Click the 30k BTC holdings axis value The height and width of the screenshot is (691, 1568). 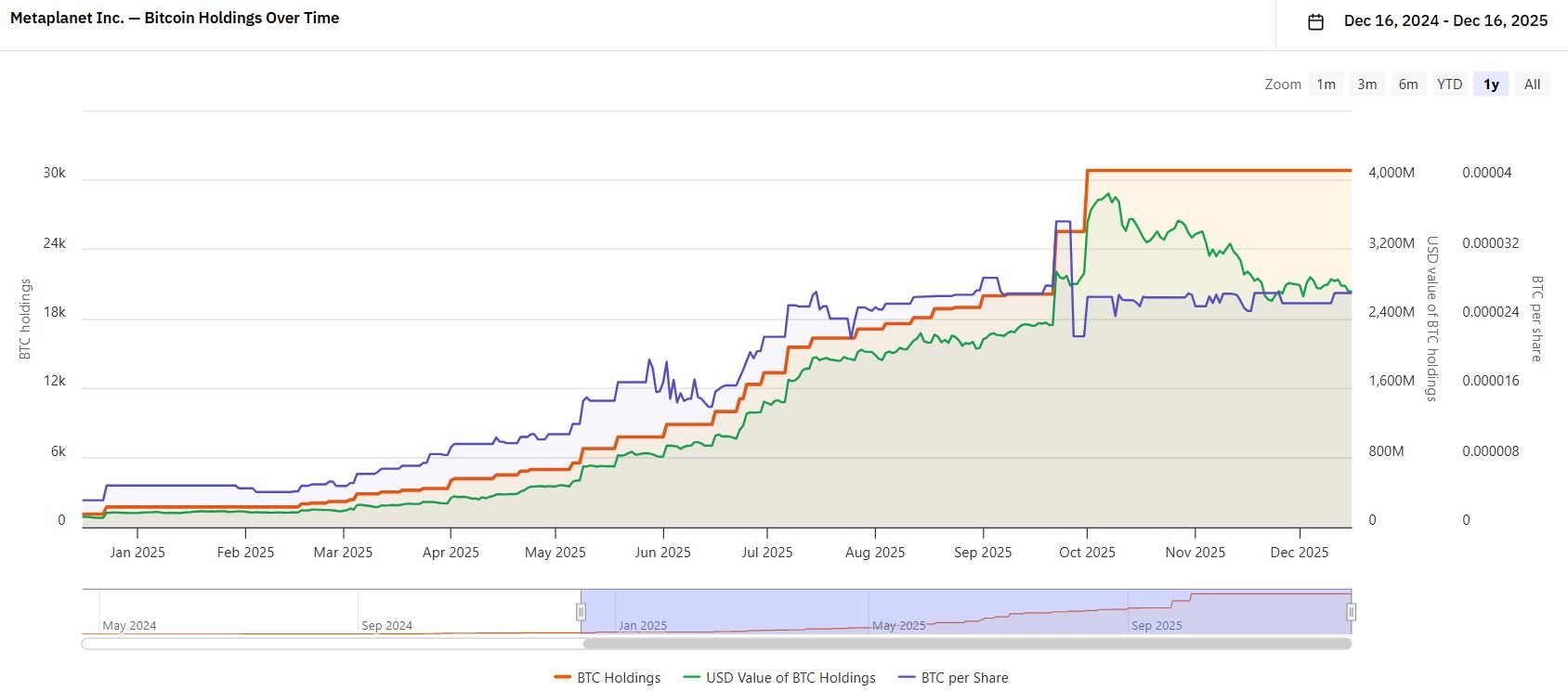point(55,173)
